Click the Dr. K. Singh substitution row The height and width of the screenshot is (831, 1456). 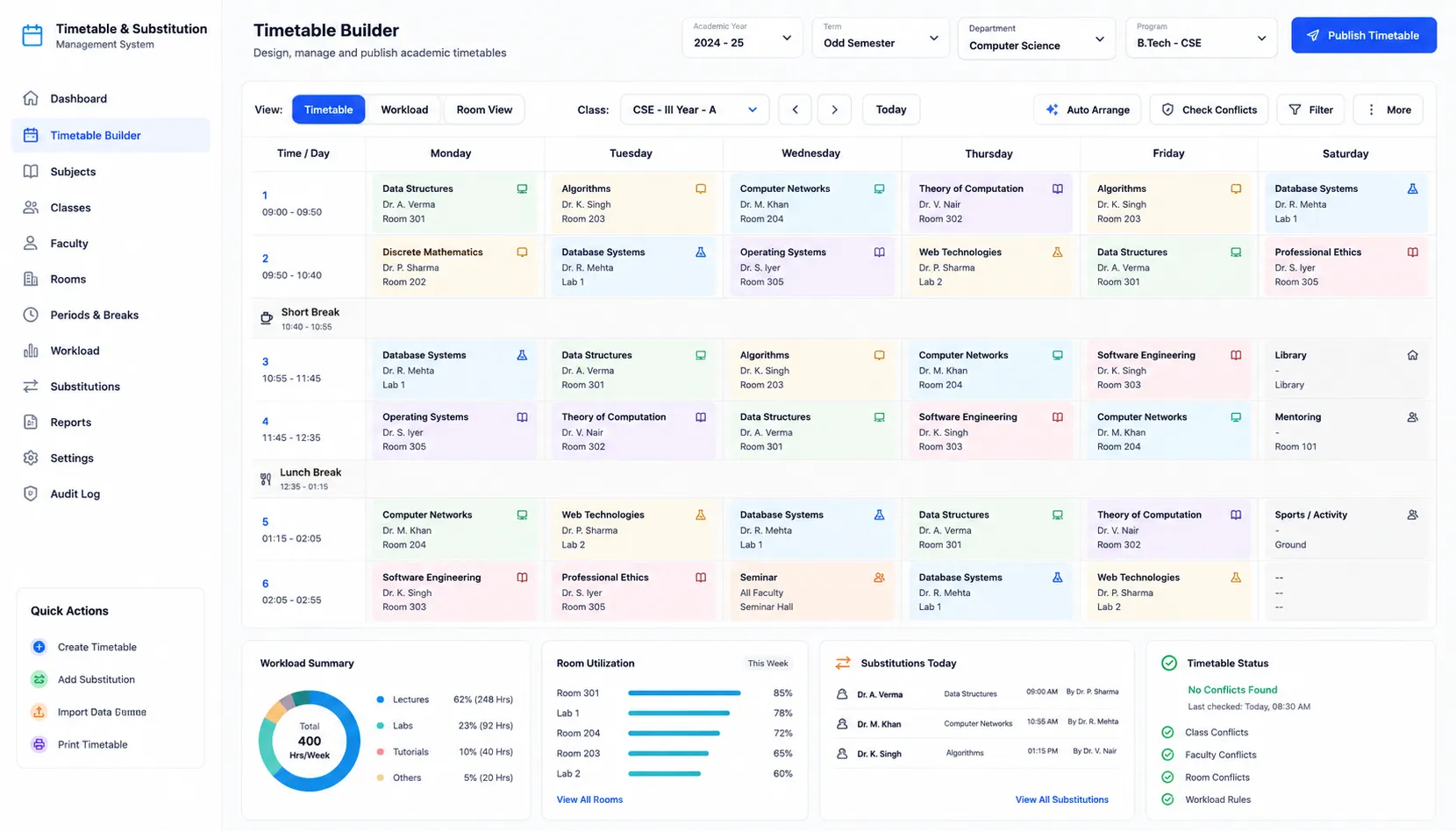pyautogui.click(x=977, y=753)
